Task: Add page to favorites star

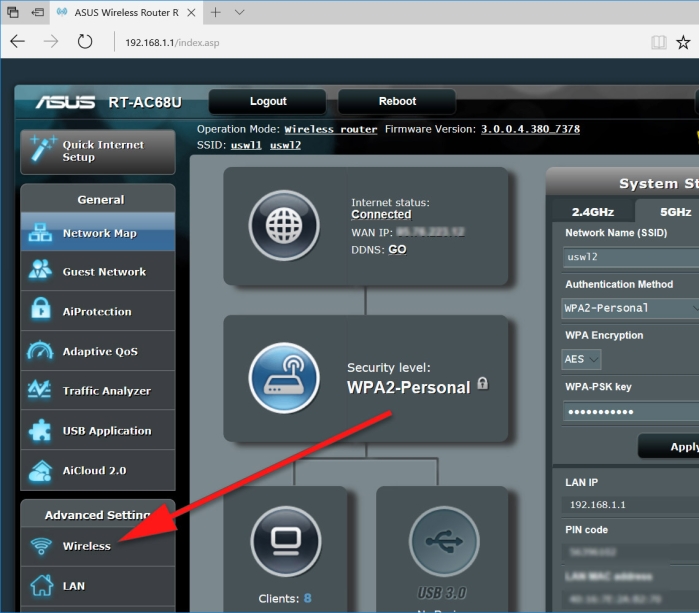Action: coord(683,43)
